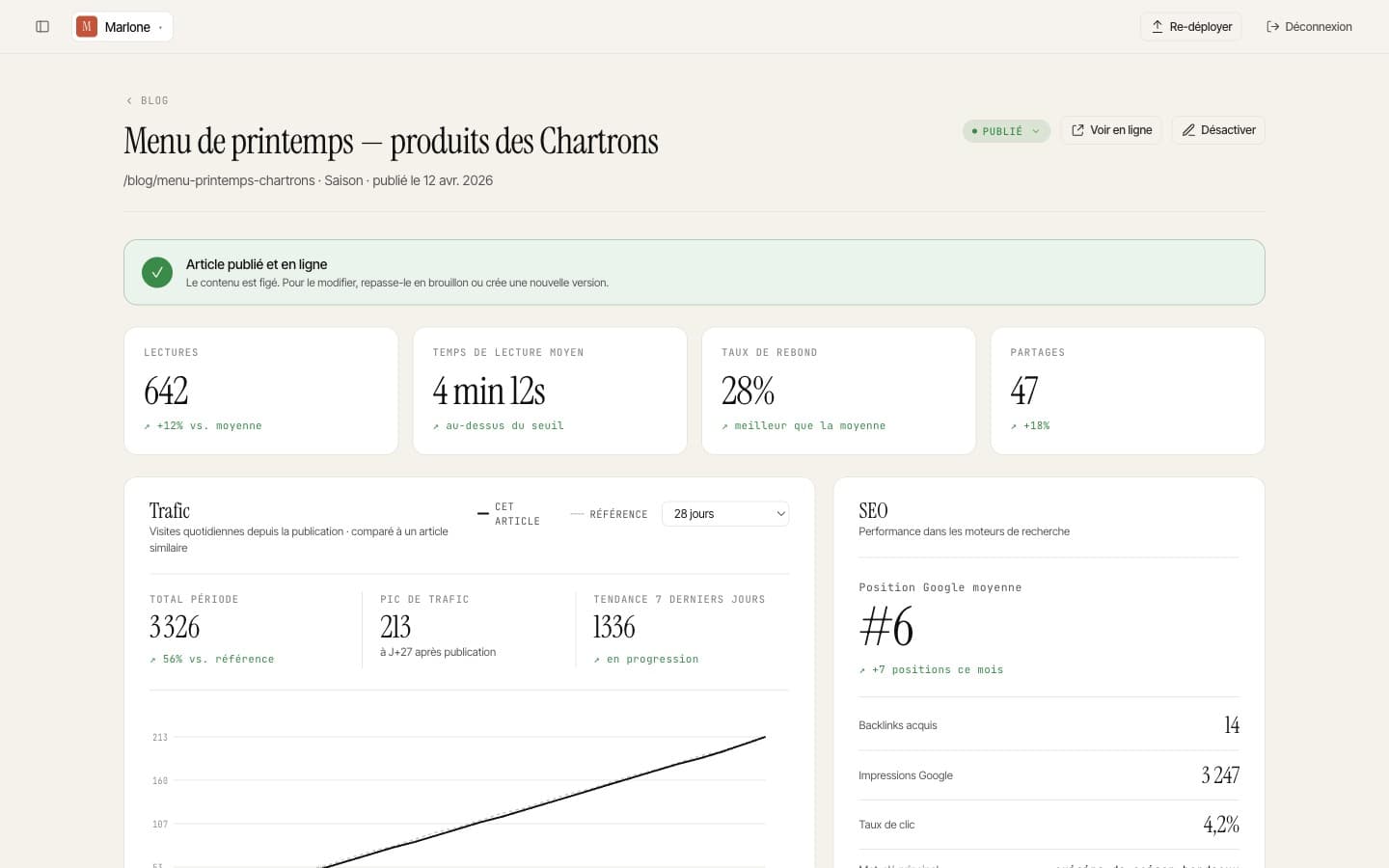
Task: Click the PIC DE TRAFIC value 213
Action: (395, 627)
